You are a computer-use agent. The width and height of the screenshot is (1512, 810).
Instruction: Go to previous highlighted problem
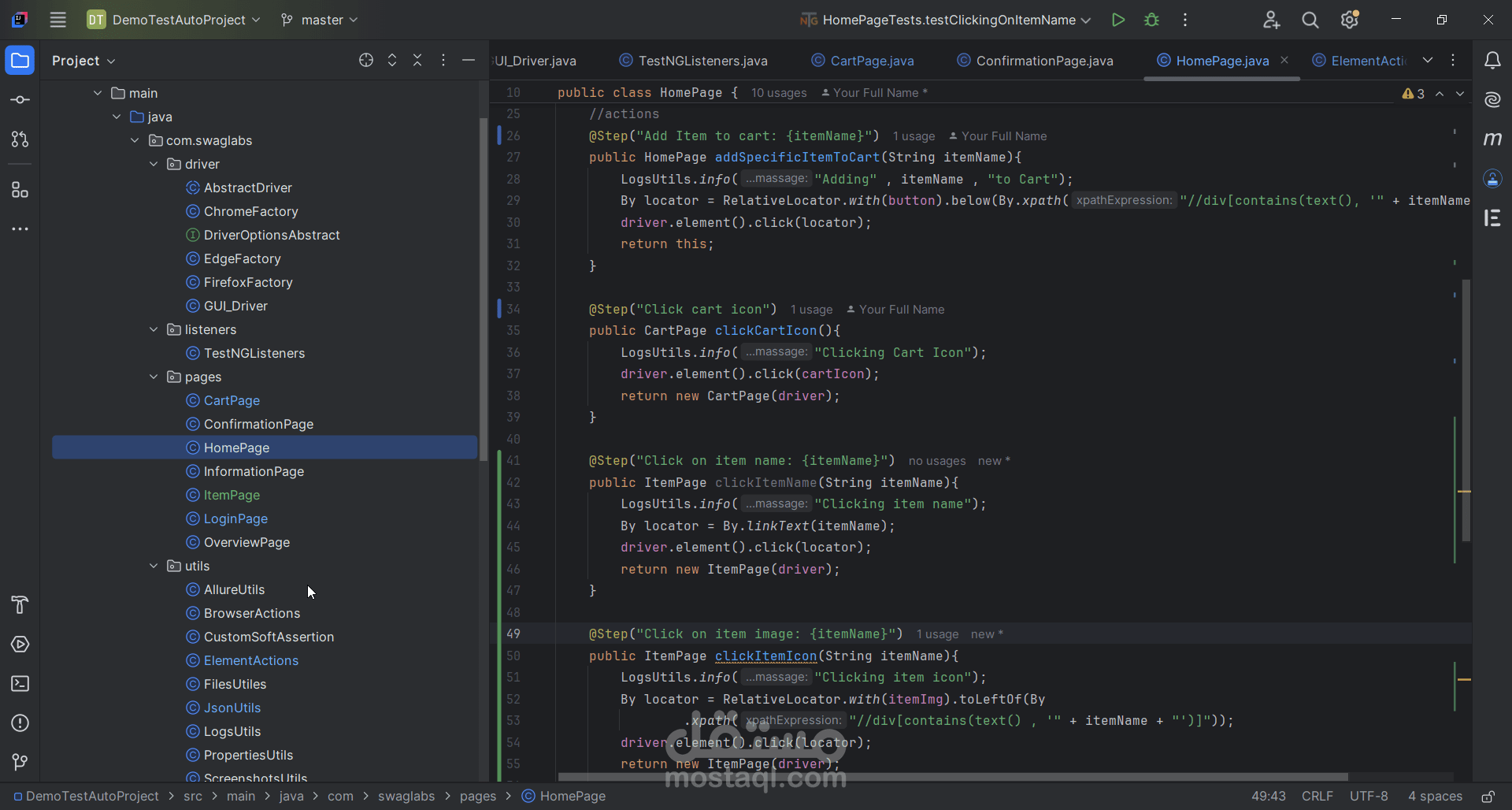coord(1440,94)
